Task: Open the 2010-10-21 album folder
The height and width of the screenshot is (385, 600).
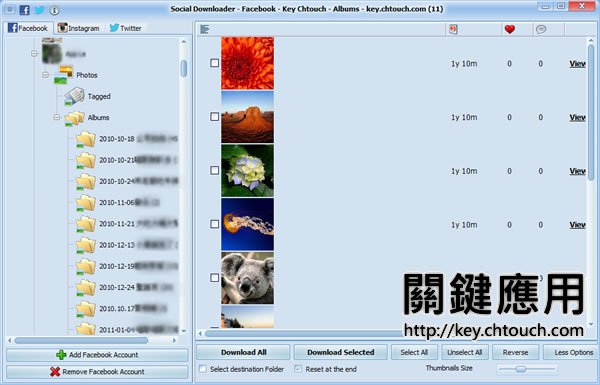Action: click(x=86, y=160)
